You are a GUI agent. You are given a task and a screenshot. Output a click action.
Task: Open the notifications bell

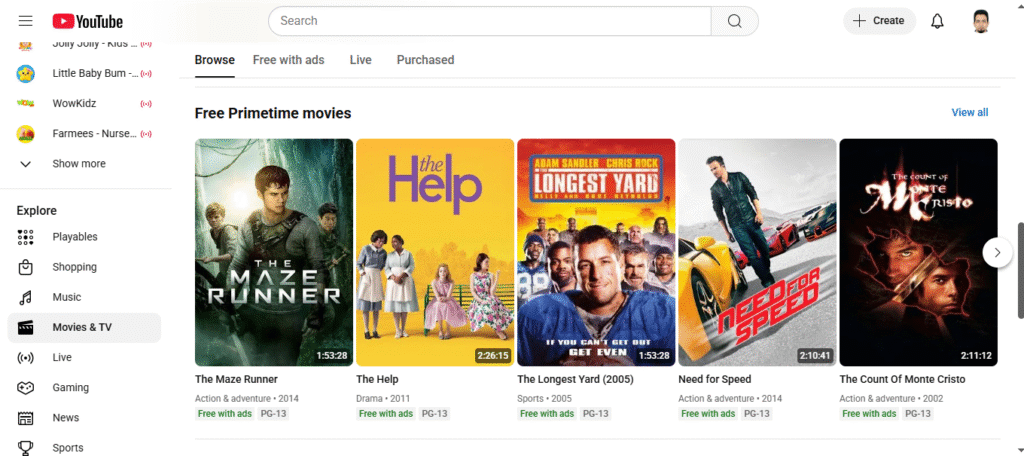pos(937,21)
